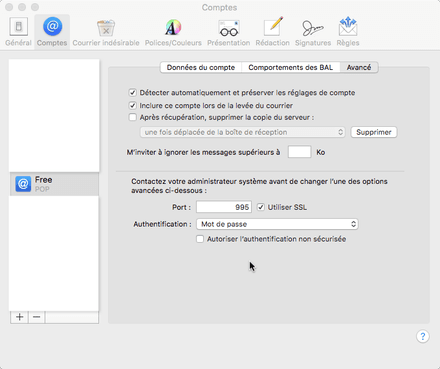Click the Port number field
The image size is (440, 369).
(224, 207)
